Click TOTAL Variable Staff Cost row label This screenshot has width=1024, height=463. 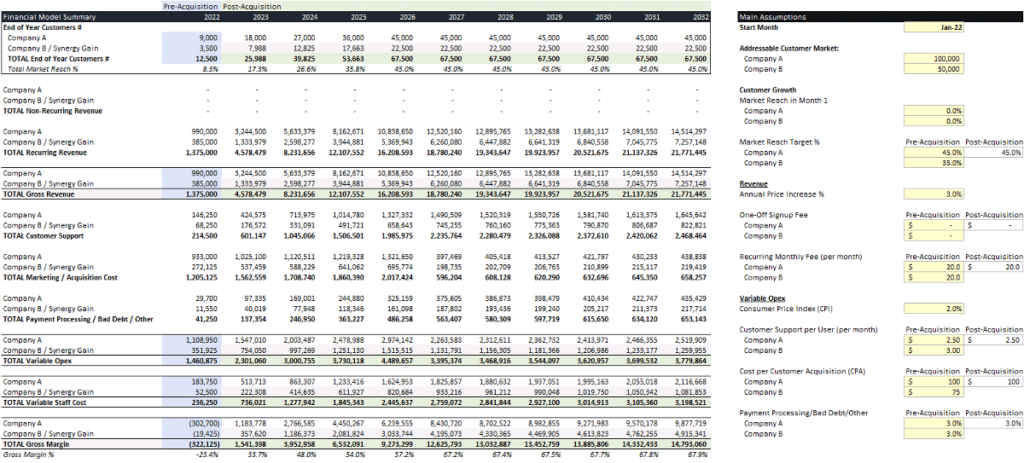tap(46, 402)
